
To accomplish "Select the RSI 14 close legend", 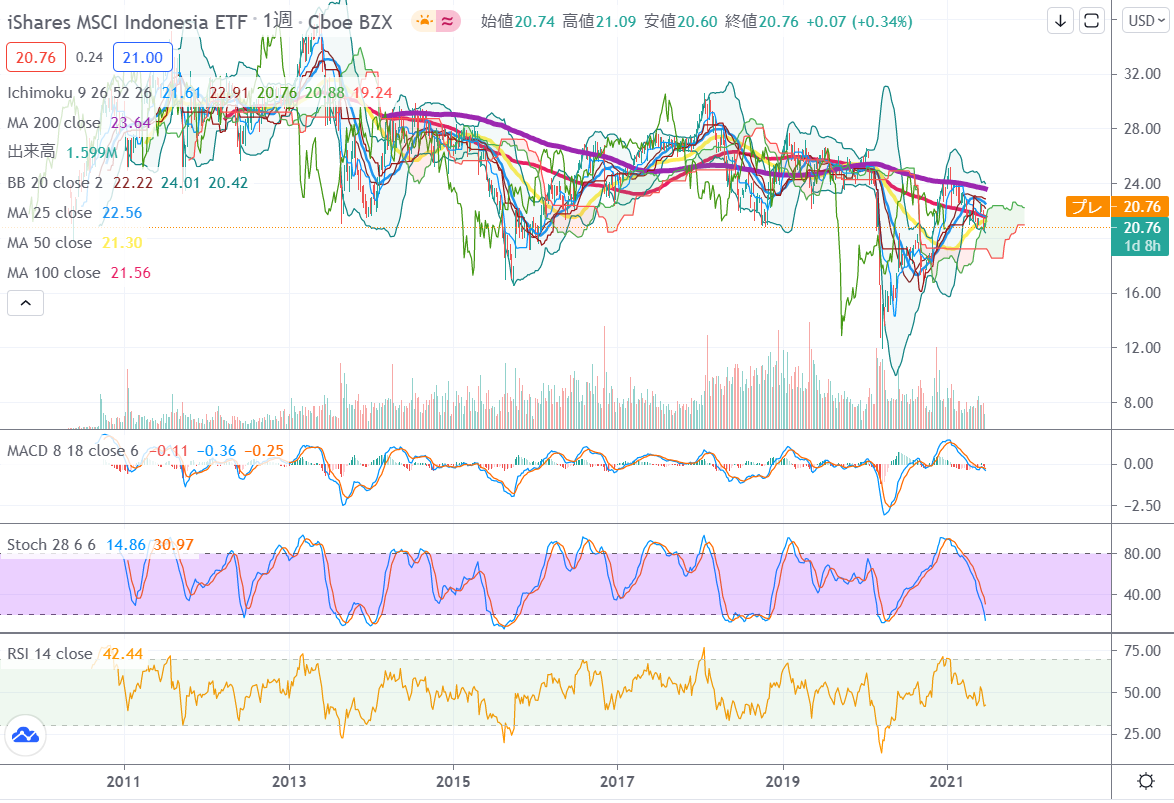I will point(49,654).
